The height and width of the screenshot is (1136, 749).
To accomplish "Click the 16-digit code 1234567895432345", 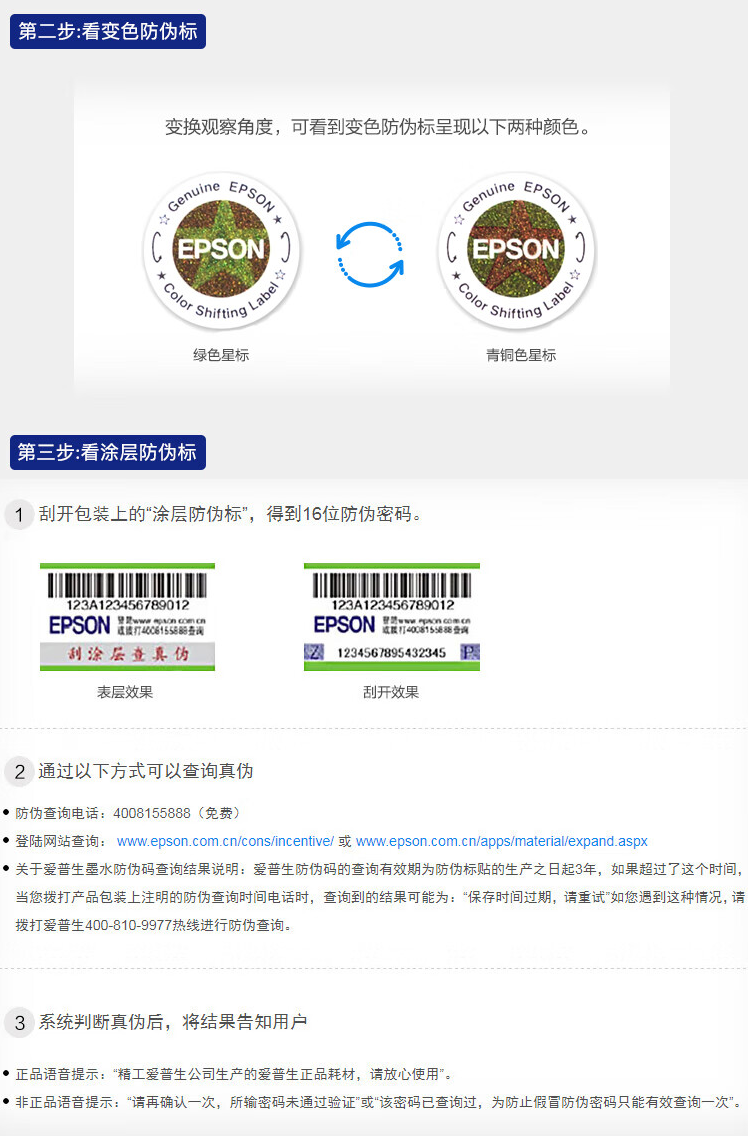I will pyautogui.click(x=392, y=653).
